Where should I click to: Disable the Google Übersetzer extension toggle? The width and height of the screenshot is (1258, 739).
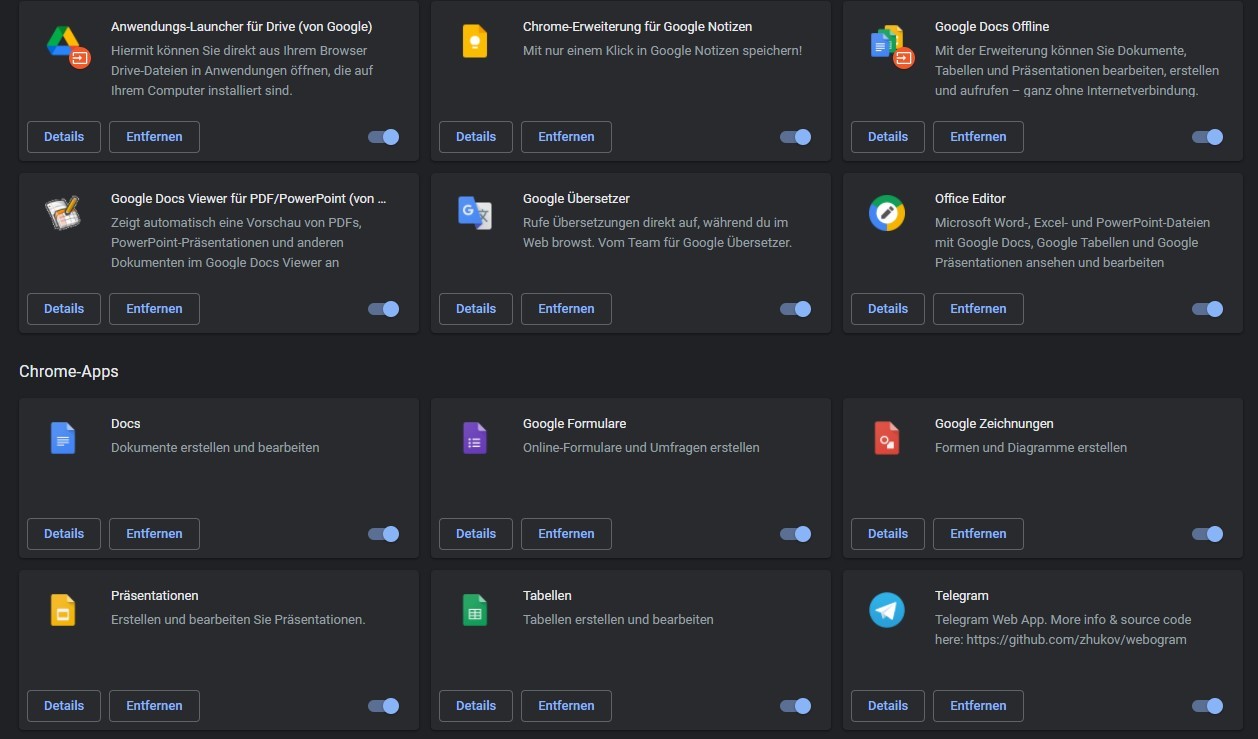pos(796,309)
